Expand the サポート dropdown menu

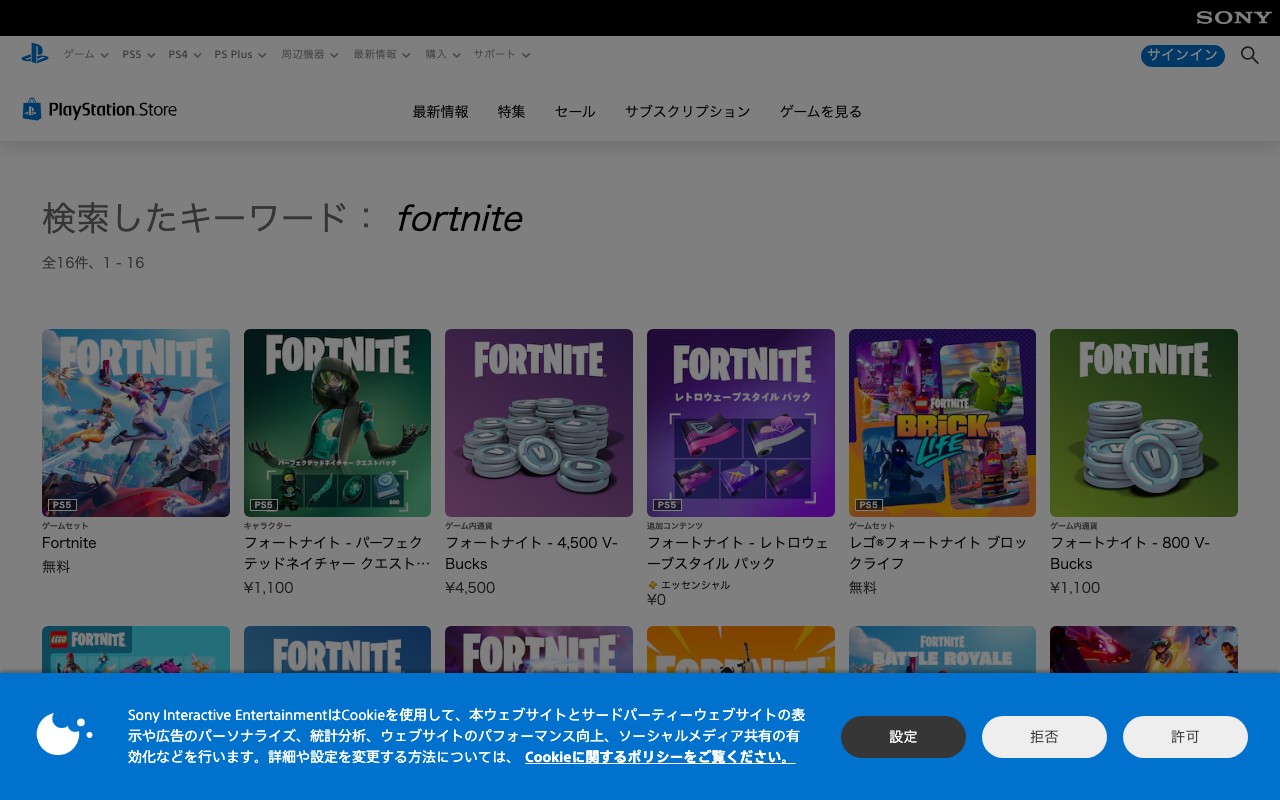502,55
